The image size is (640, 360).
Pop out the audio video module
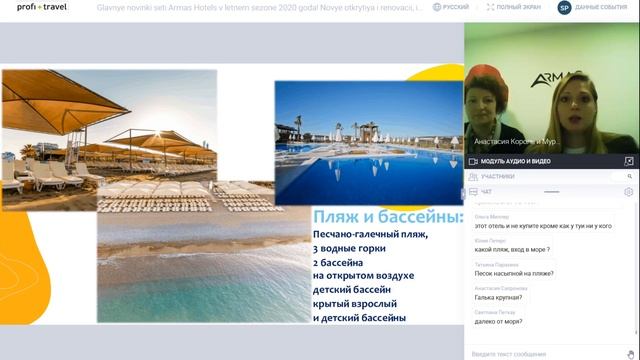tap(629, 161)
